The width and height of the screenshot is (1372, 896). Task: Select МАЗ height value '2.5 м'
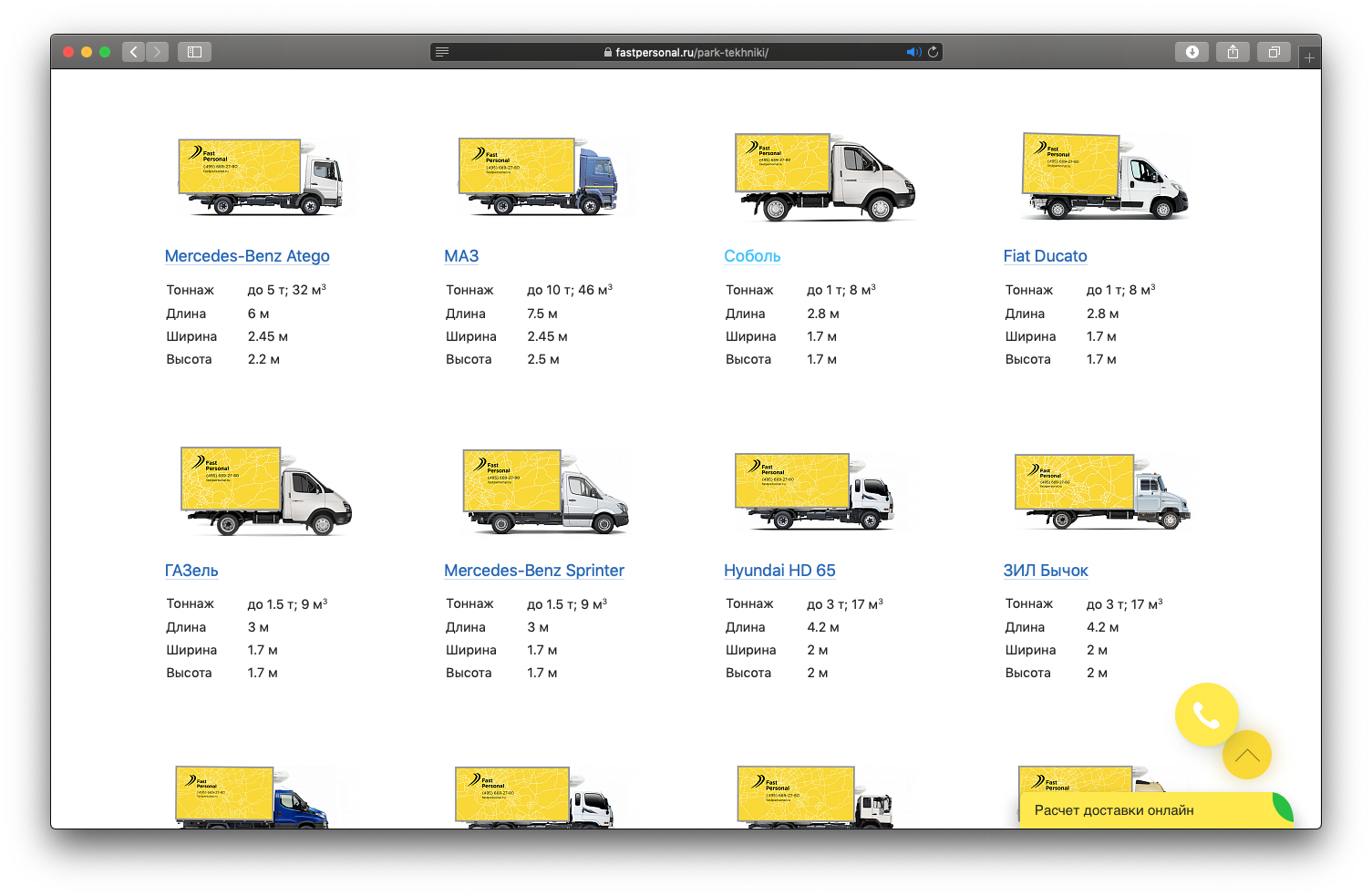543,359
